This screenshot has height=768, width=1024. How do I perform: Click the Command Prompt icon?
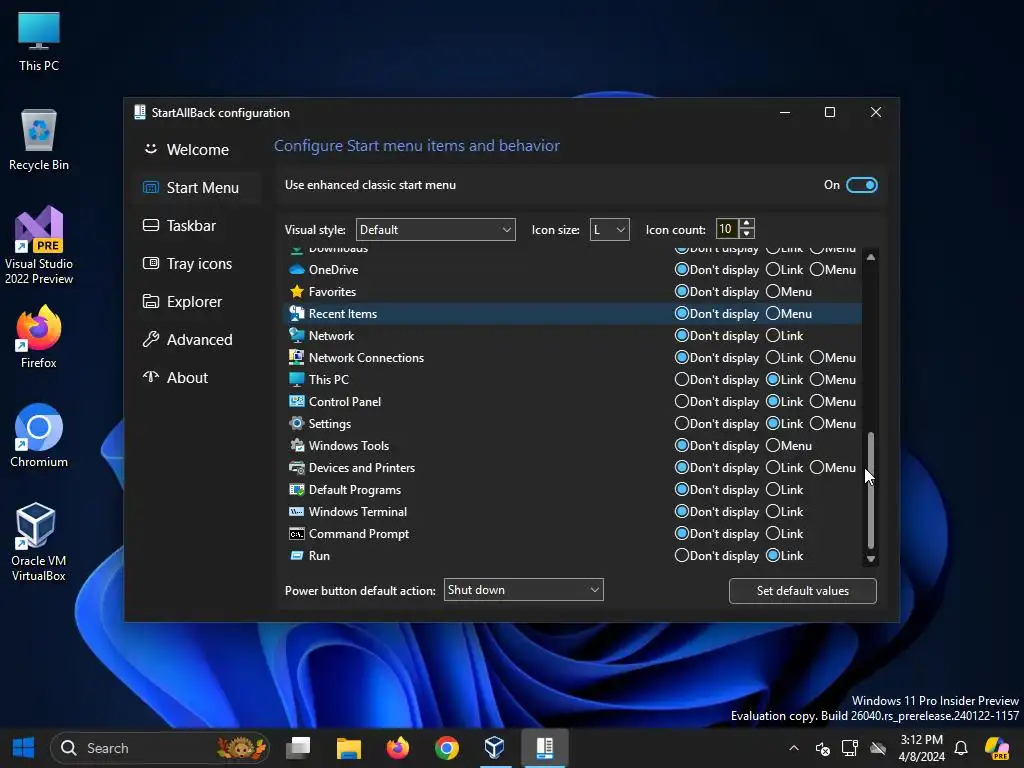tap(296, 534)
